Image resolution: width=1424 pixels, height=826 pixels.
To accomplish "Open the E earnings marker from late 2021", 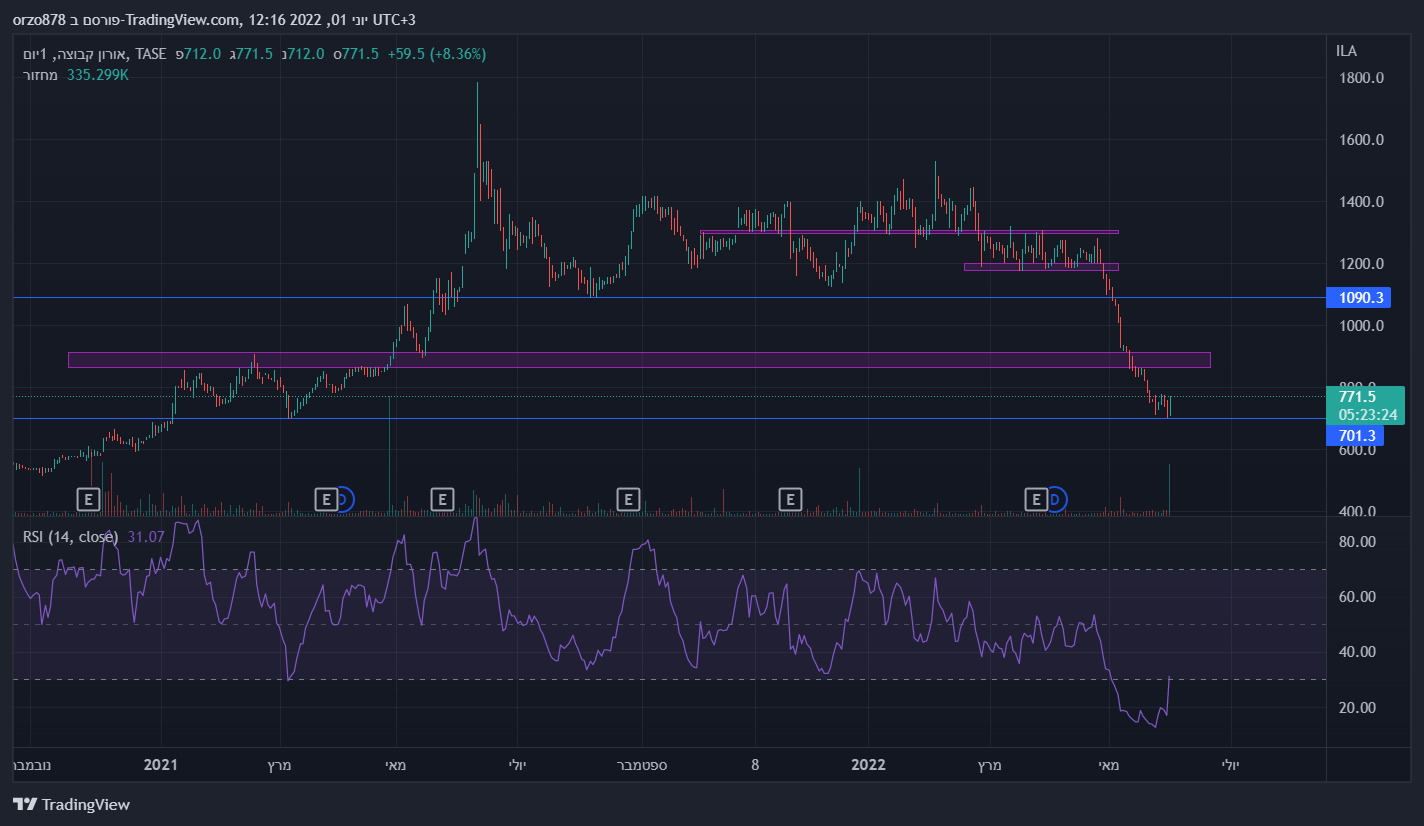I will (x=791, y=498).
